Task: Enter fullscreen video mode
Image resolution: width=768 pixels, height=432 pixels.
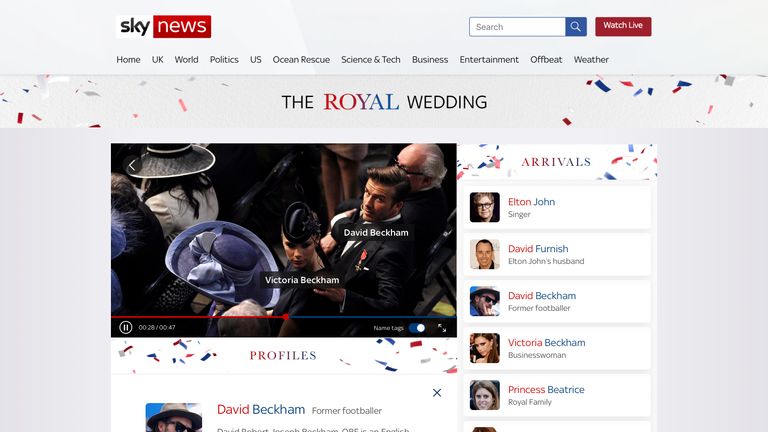Action: pyautogui.click(x=442, y=328)
